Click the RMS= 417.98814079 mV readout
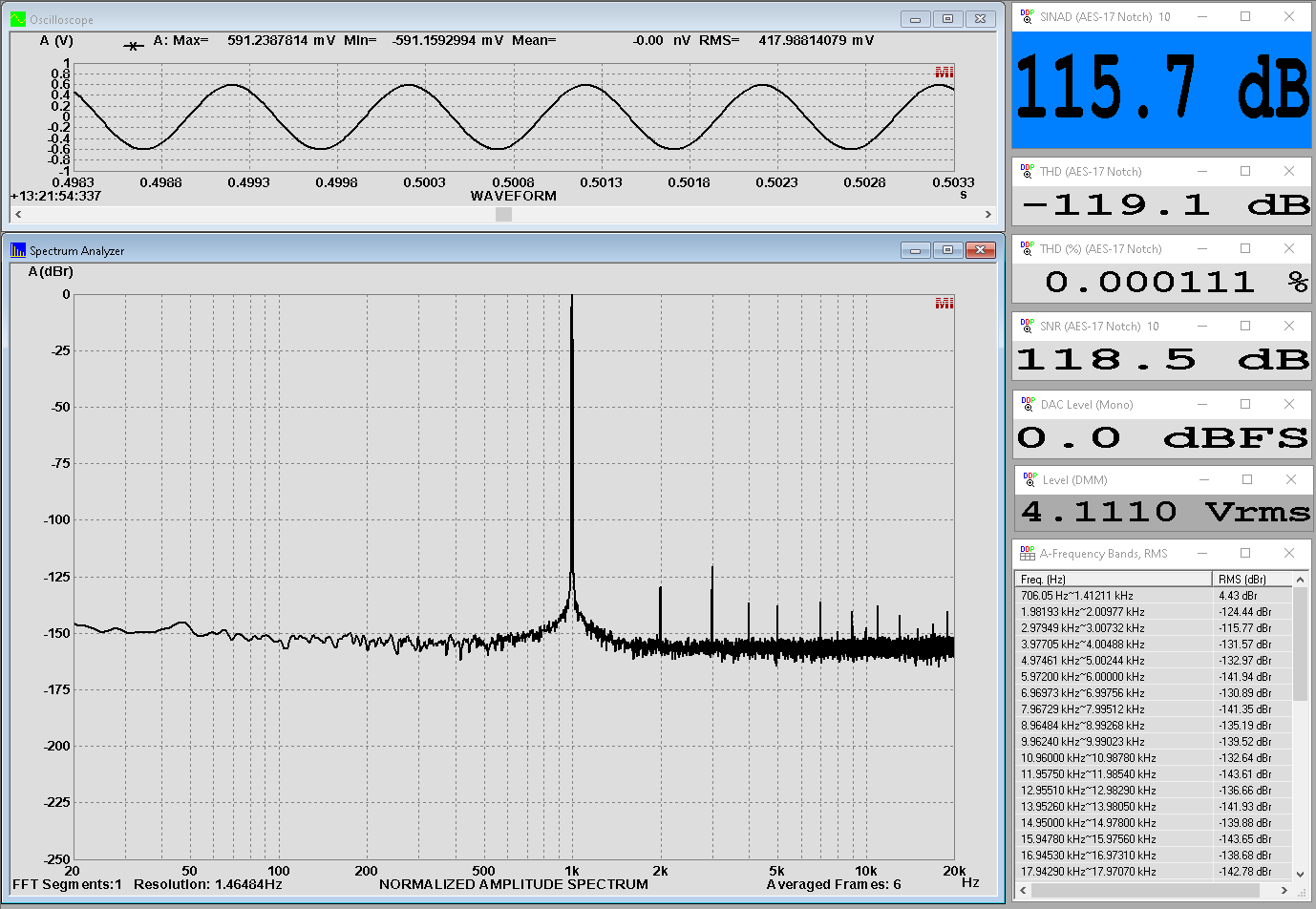 [786, 41]
